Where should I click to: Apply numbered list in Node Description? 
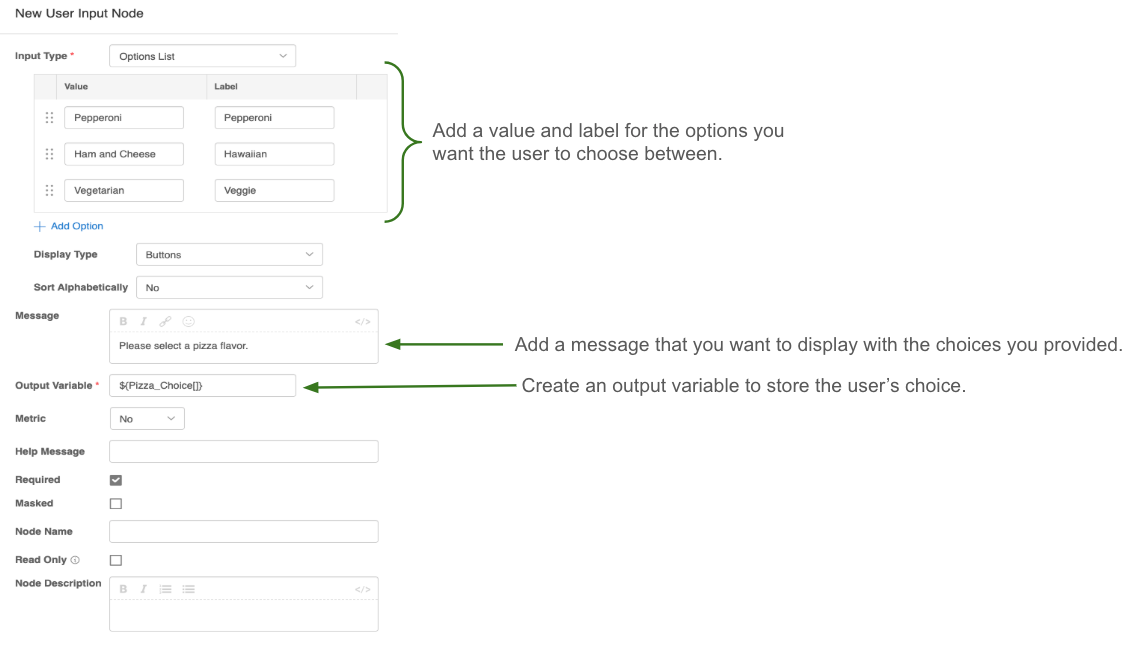point(166,590)
